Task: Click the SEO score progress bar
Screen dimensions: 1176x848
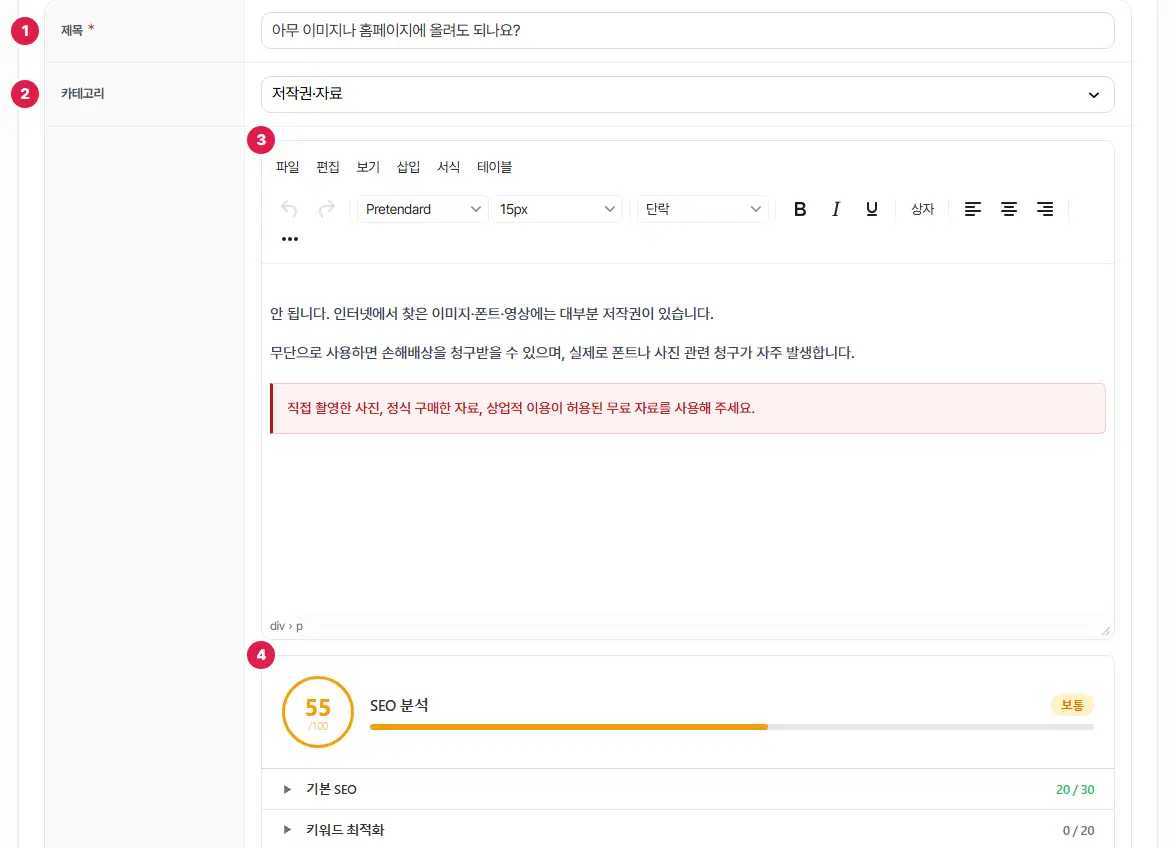Action: click(731, 727)
